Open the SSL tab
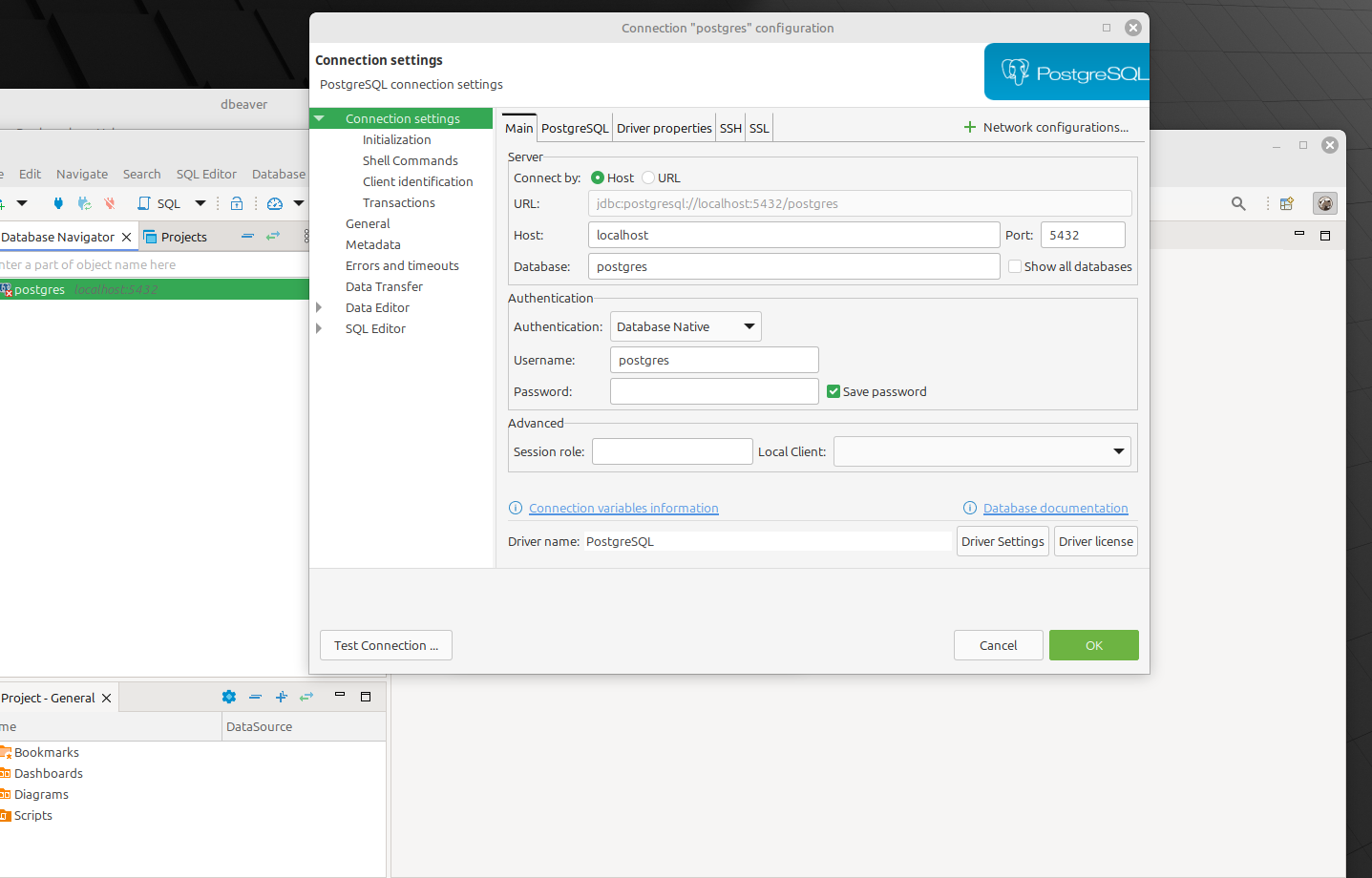This screenshot has height=878, width=1372. tap(759, 128)
